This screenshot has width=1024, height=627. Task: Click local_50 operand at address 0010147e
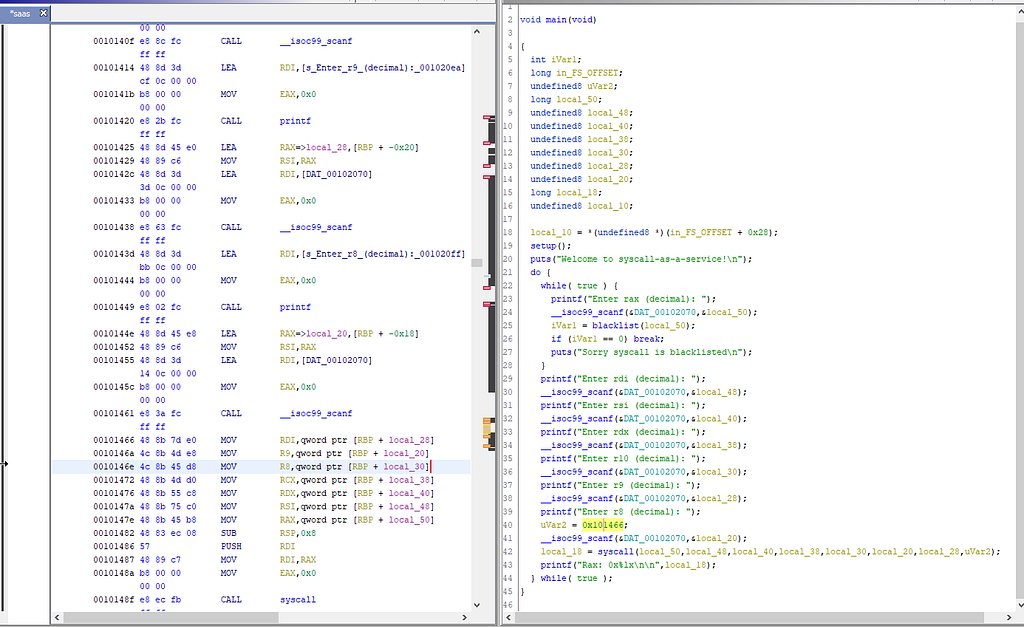coord(409,520)
